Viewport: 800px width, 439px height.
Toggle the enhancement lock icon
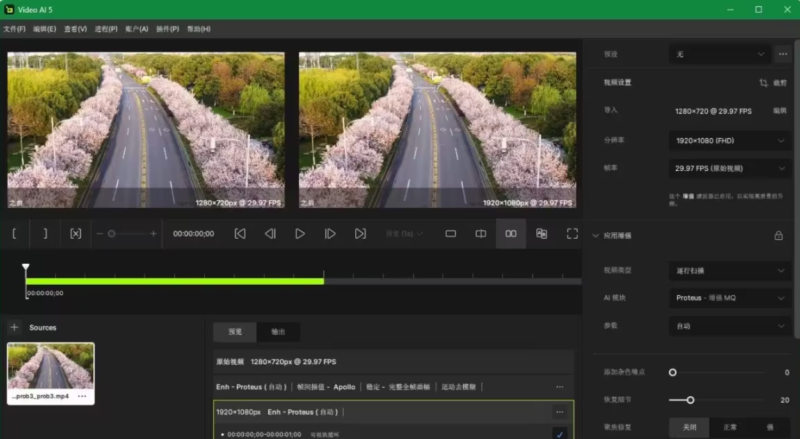pos(778,235)
